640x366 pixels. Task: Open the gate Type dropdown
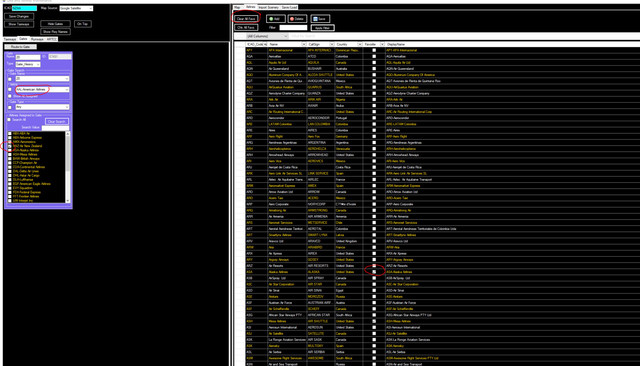pos(28,64)
